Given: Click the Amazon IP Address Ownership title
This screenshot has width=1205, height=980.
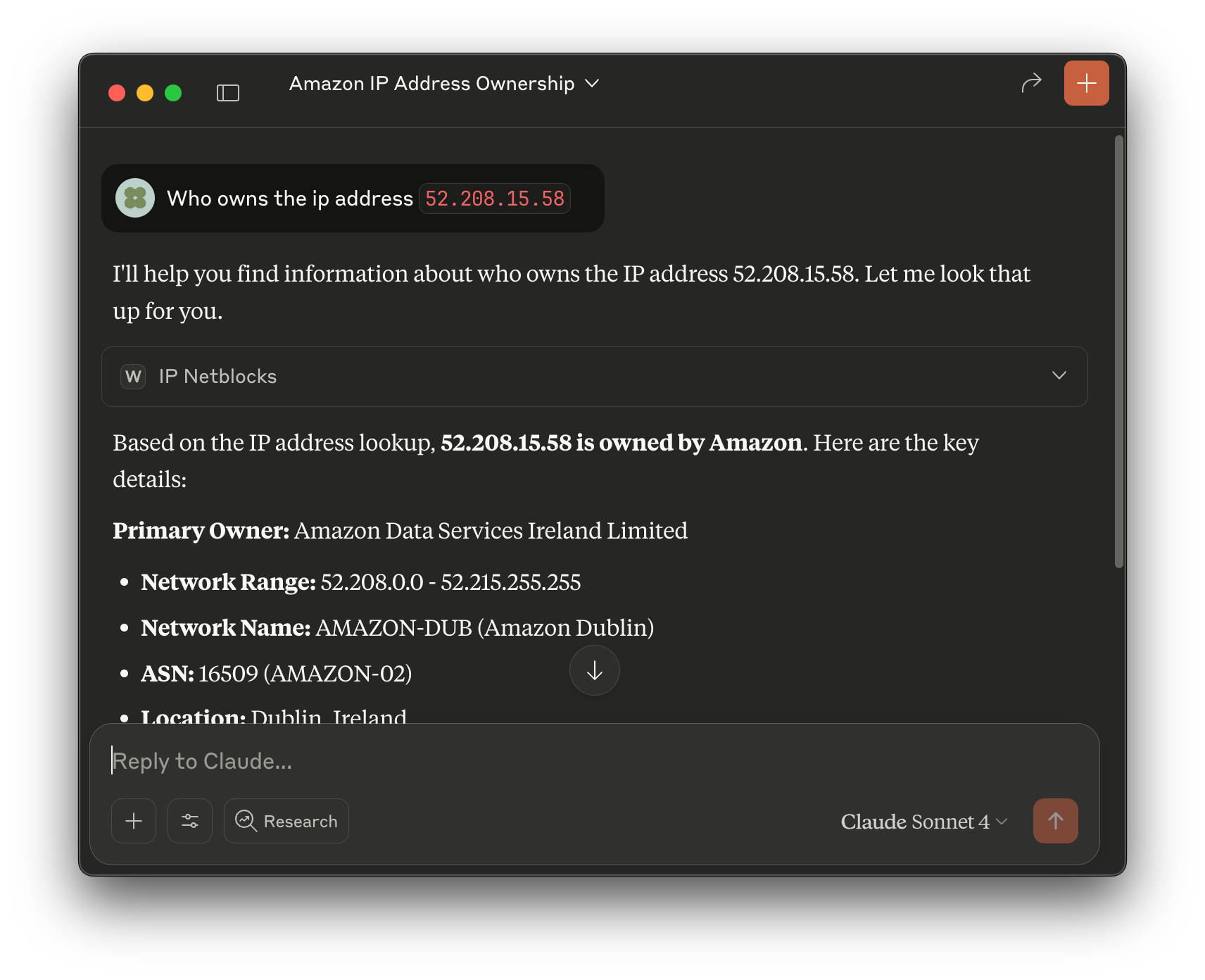Looking at the screenshot, I should (x=431, y=83).
